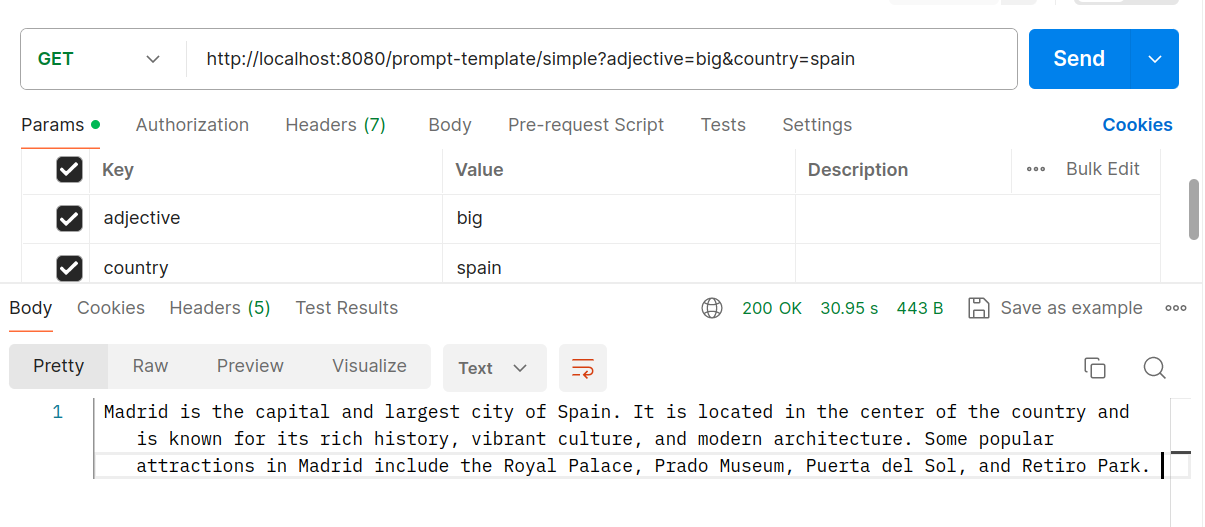Select the Raw view
Image resolution: width=1205 pixels, height=527 pixels.
(x=150, y=366)
